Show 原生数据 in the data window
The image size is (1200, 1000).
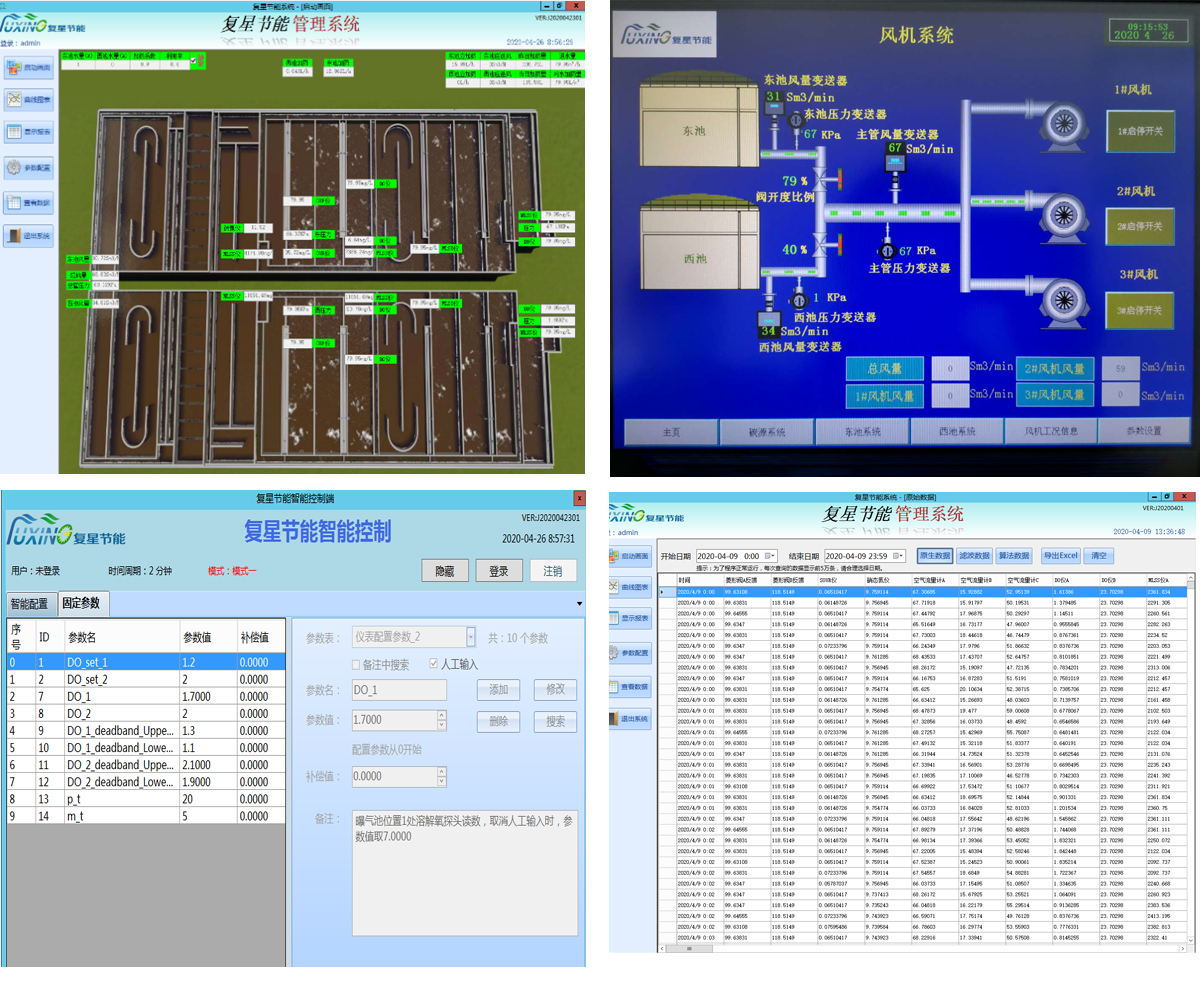935,555
